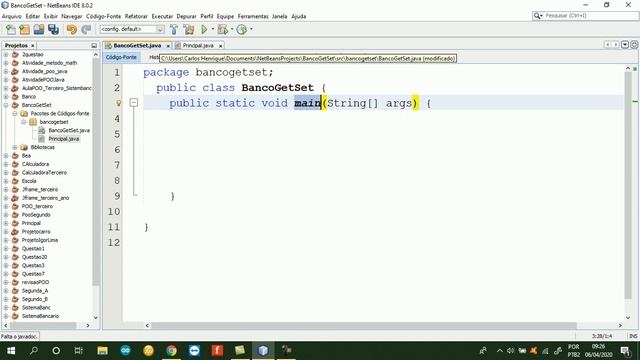Expand the Bibliotecas node

pos(15,147)
